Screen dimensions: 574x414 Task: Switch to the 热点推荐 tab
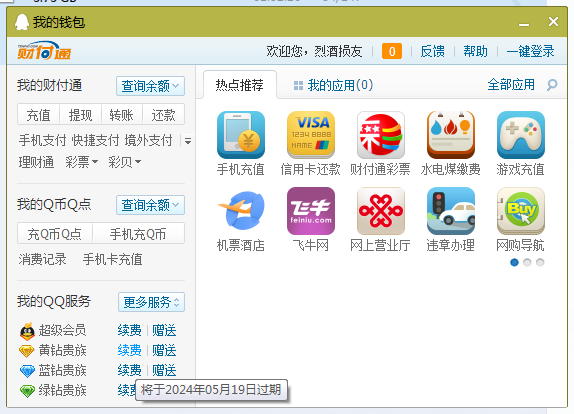[239, 85]
